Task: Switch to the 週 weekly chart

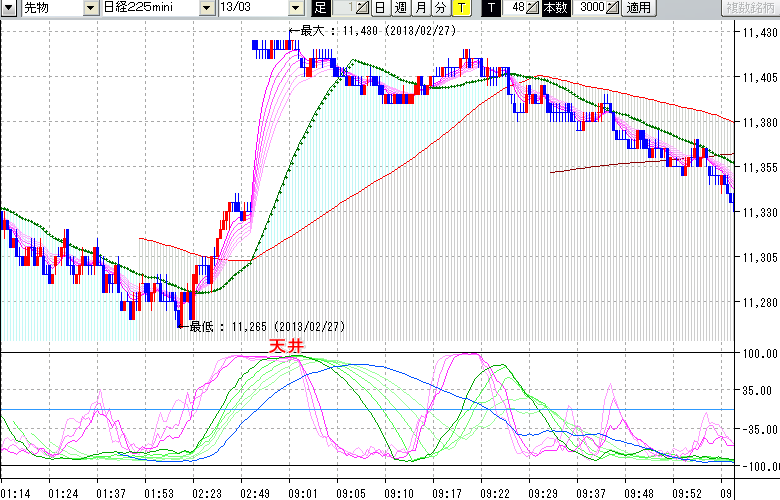Action: pyautogui.click(x=400, y=8)
